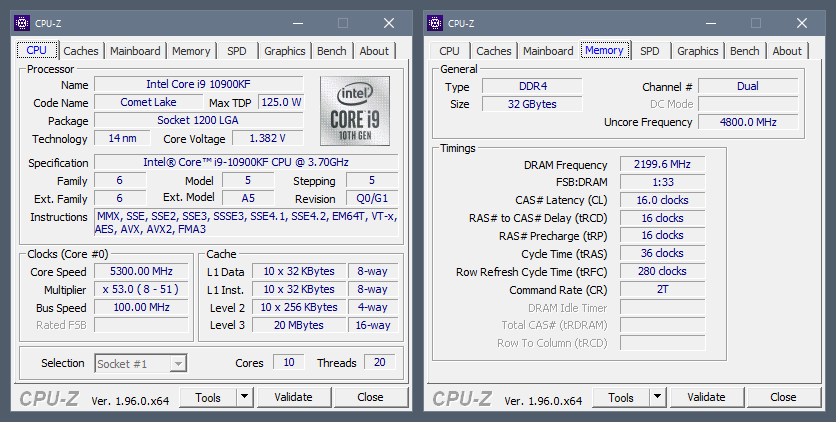The image size is (836, 422).
Task: Click Close button in left CPU-Z window
Action: click(371, 397)
